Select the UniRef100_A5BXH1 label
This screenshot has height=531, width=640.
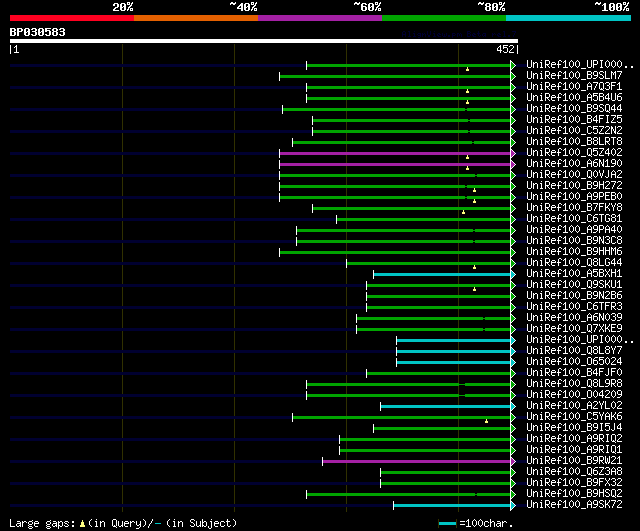coord(574,274)
